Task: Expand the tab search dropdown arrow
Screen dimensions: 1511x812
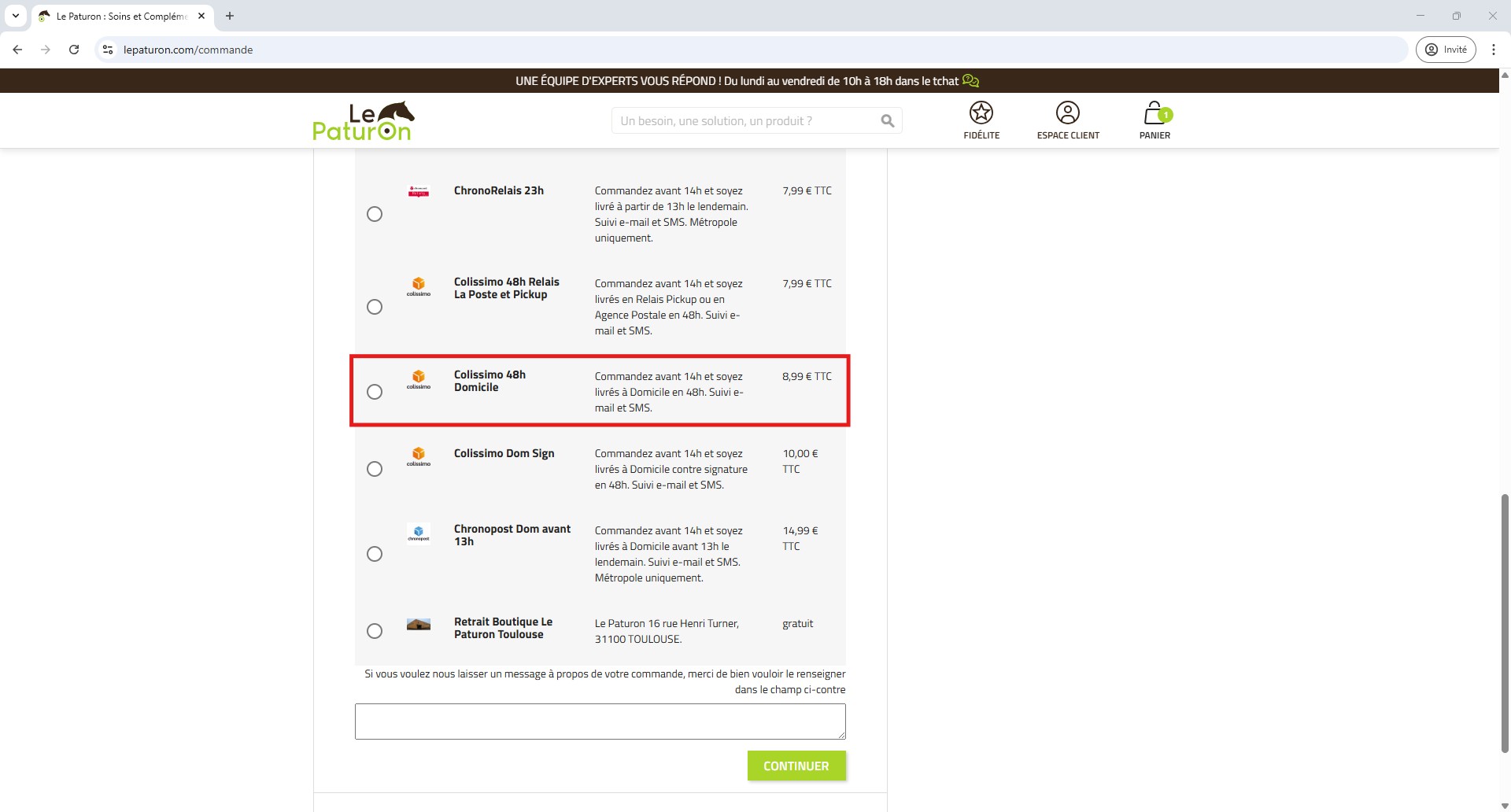Action: point(16,16)
